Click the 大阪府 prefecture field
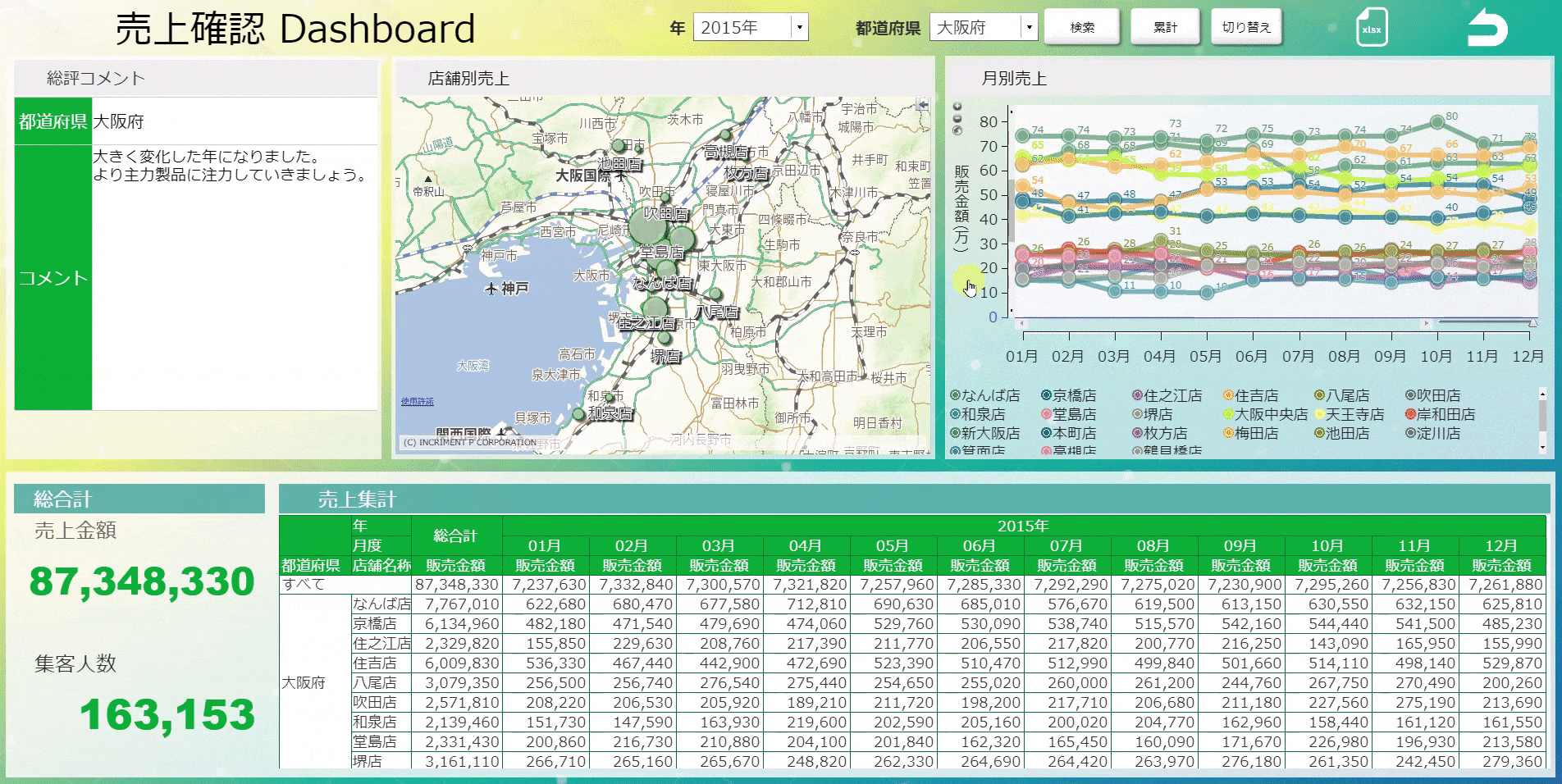The image size is (1562, 784). (x=975, y=28)
